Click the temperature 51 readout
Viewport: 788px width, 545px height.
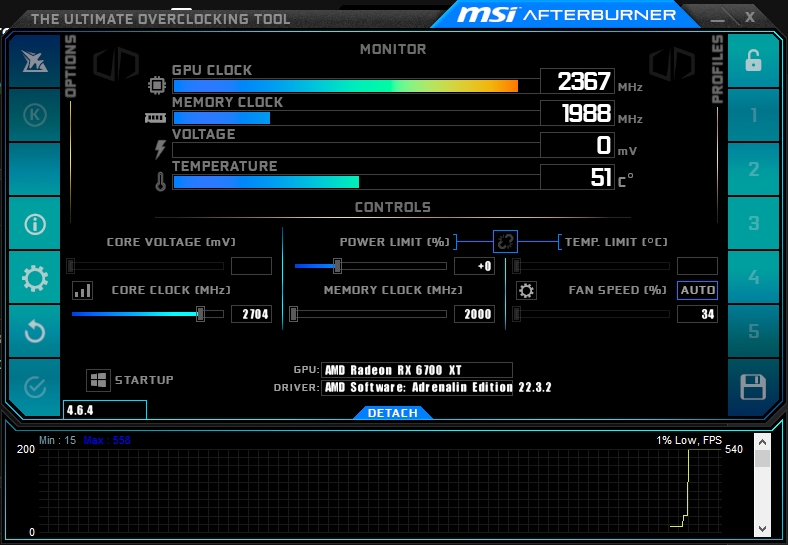click(577, 177)
